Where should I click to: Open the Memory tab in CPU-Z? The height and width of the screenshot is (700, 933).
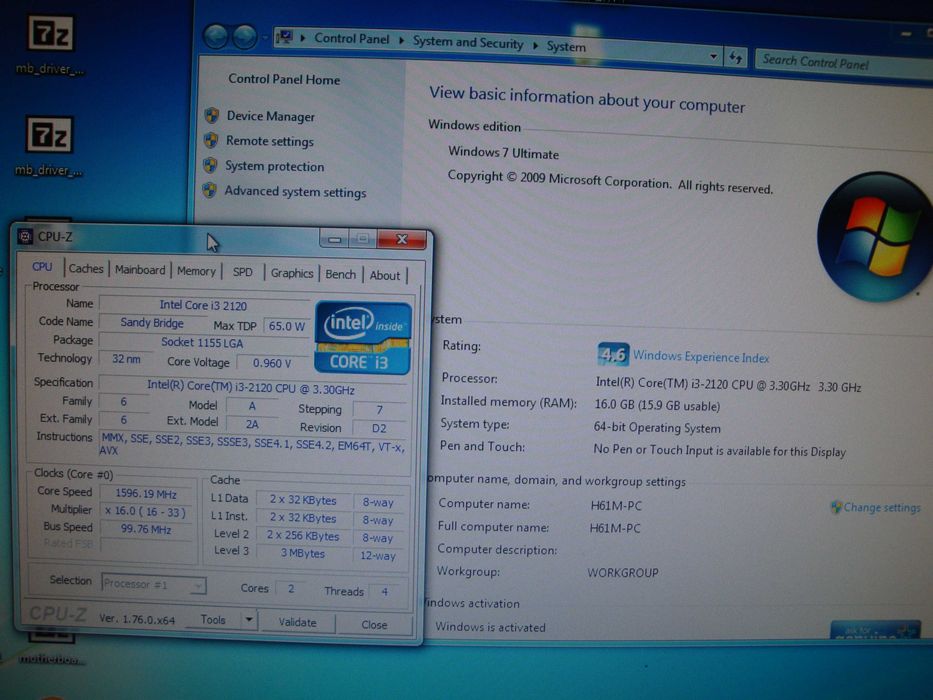click(x=196, y=271)
